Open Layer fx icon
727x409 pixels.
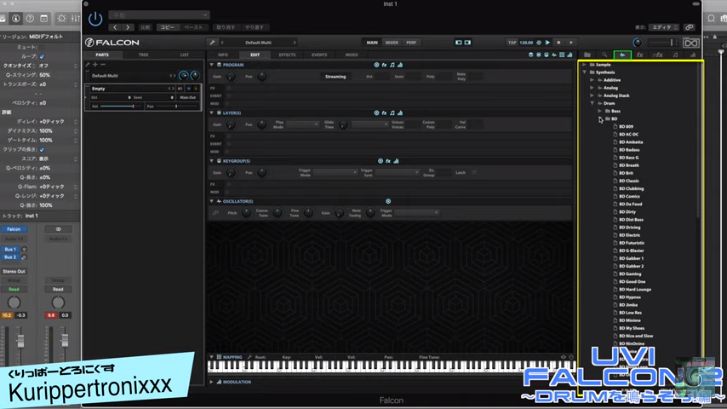[x=384, y=113]
